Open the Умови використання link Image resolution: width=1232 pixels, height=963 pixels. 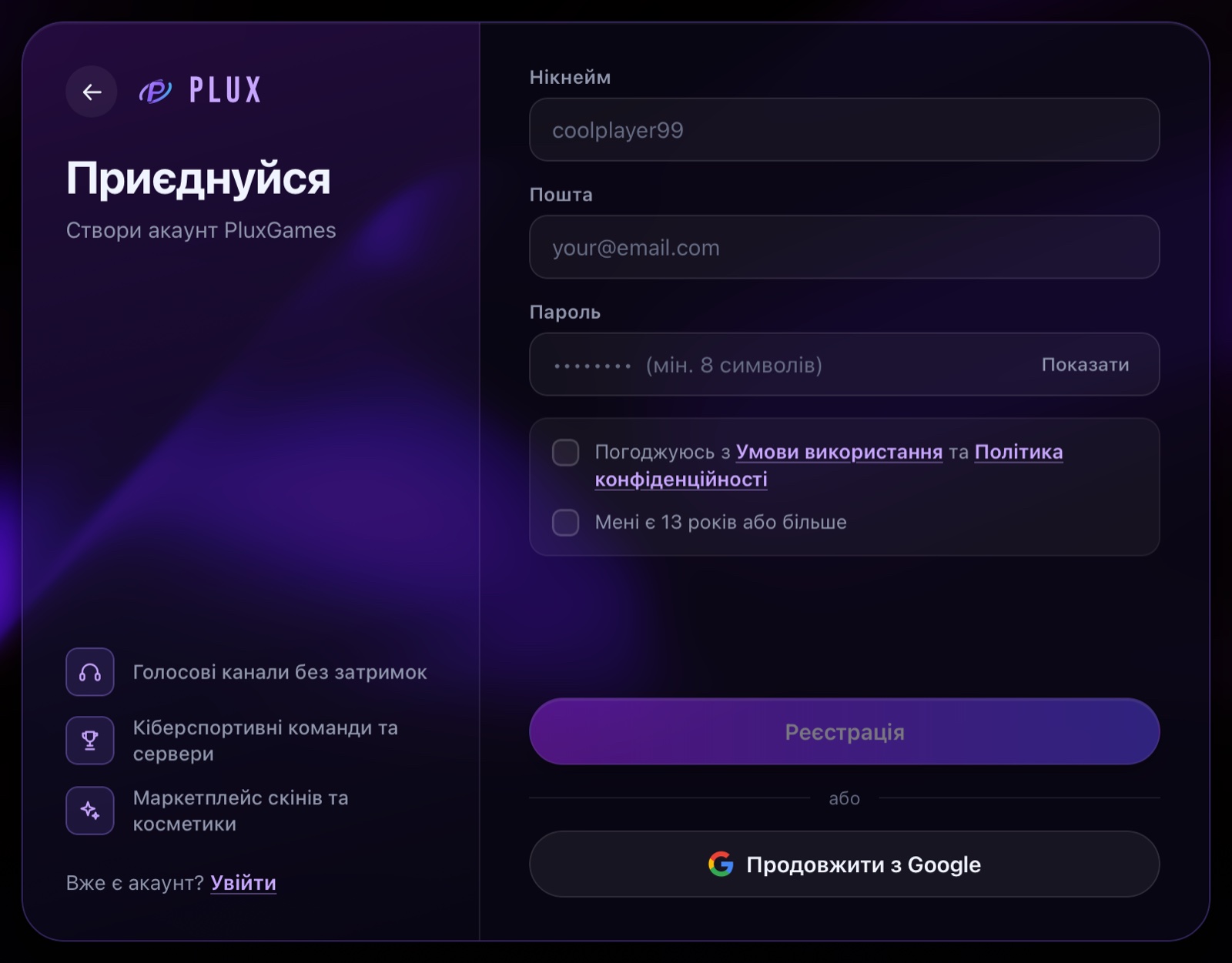pyautogui.click(x=839, y=452)
